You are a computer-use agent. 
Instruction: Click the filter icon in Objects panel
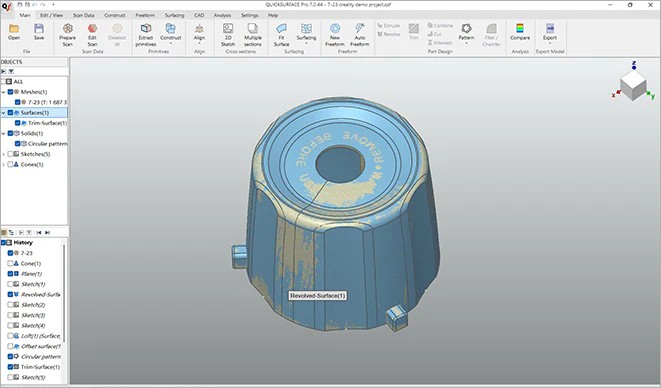click(11, 71)
